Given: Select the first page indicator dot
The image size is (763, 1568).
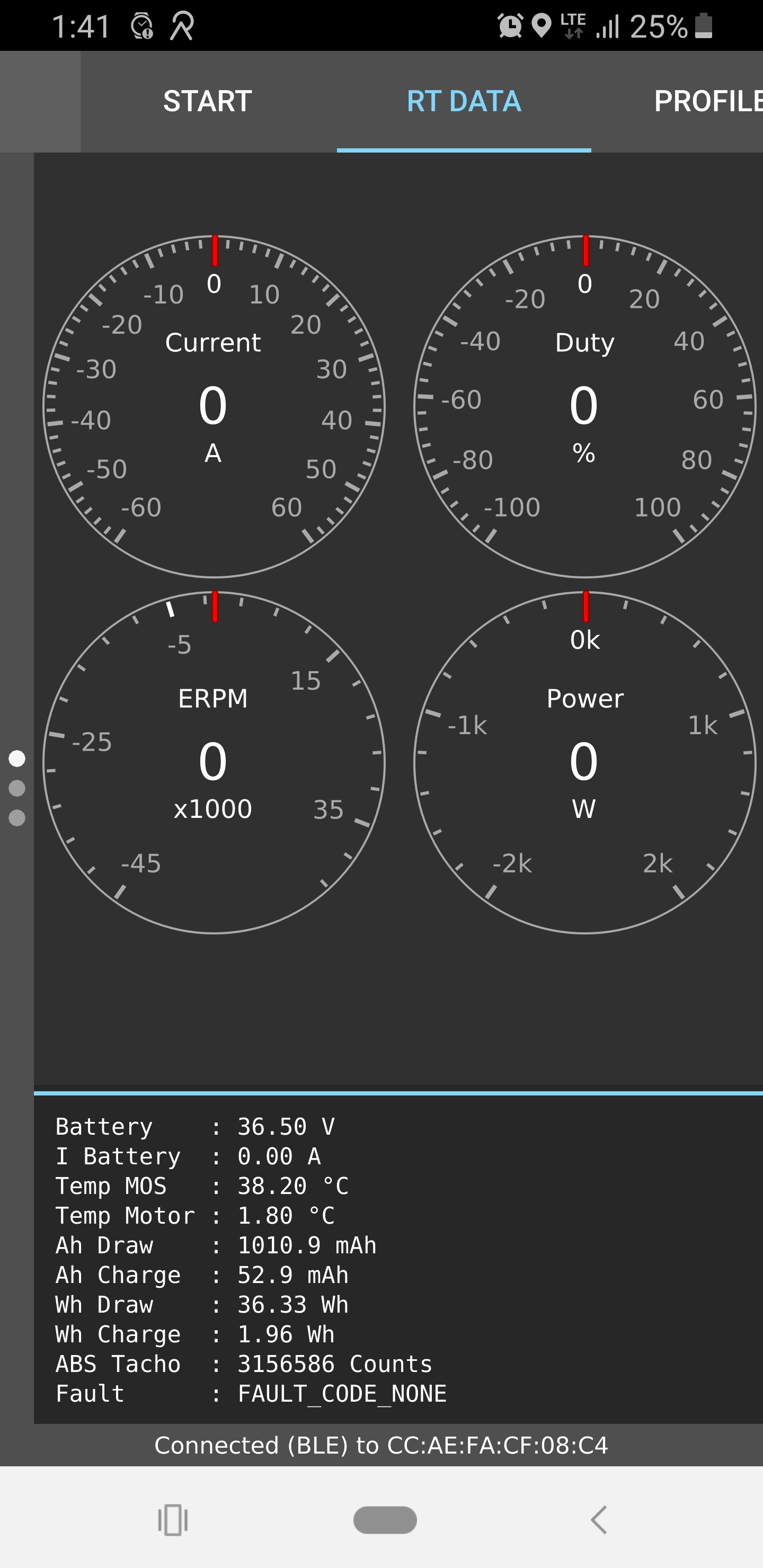Looking at the screenshot, I should tap(17, 759).
